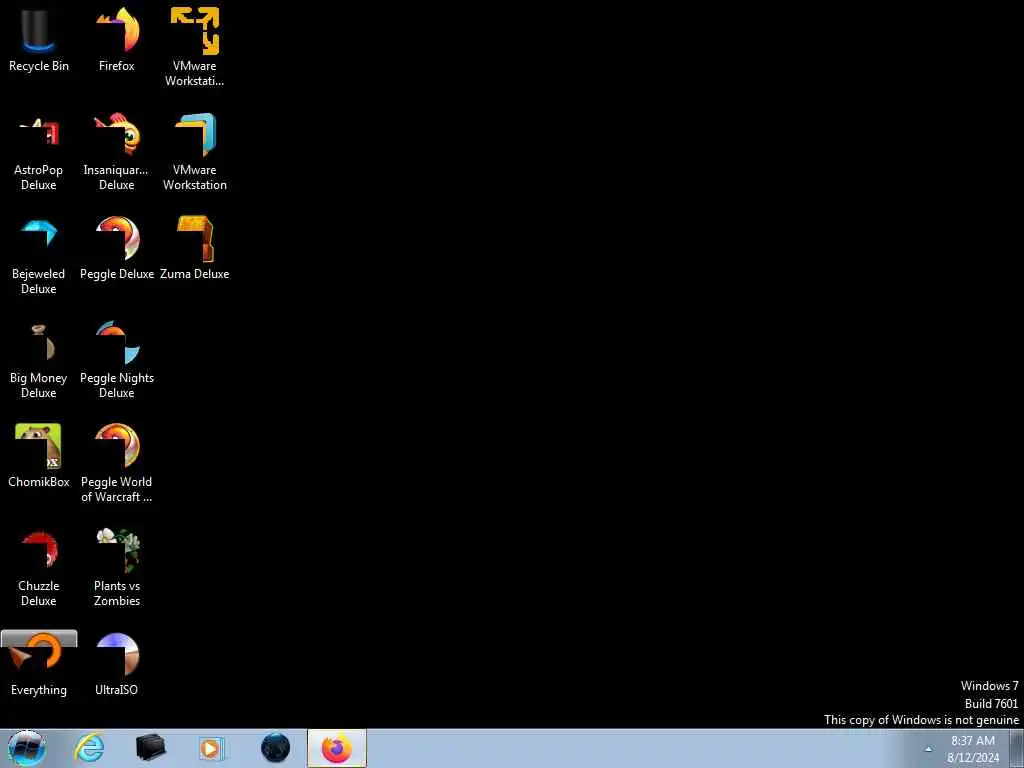
Task: Select the Firefox desktop shortcut
Action: [x=117, y=39]
